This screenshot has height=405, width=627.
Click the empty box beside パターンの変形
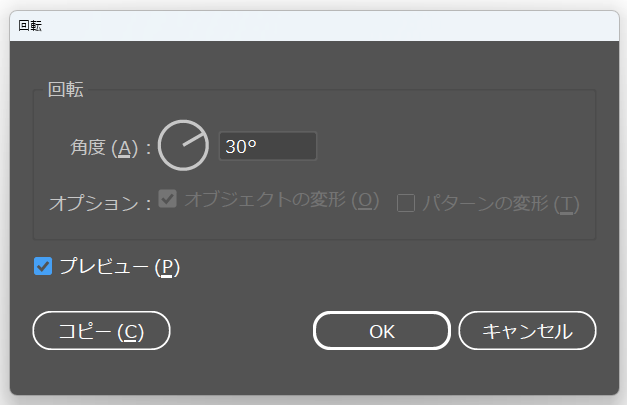pyautogui.click(x=406, y=203)
